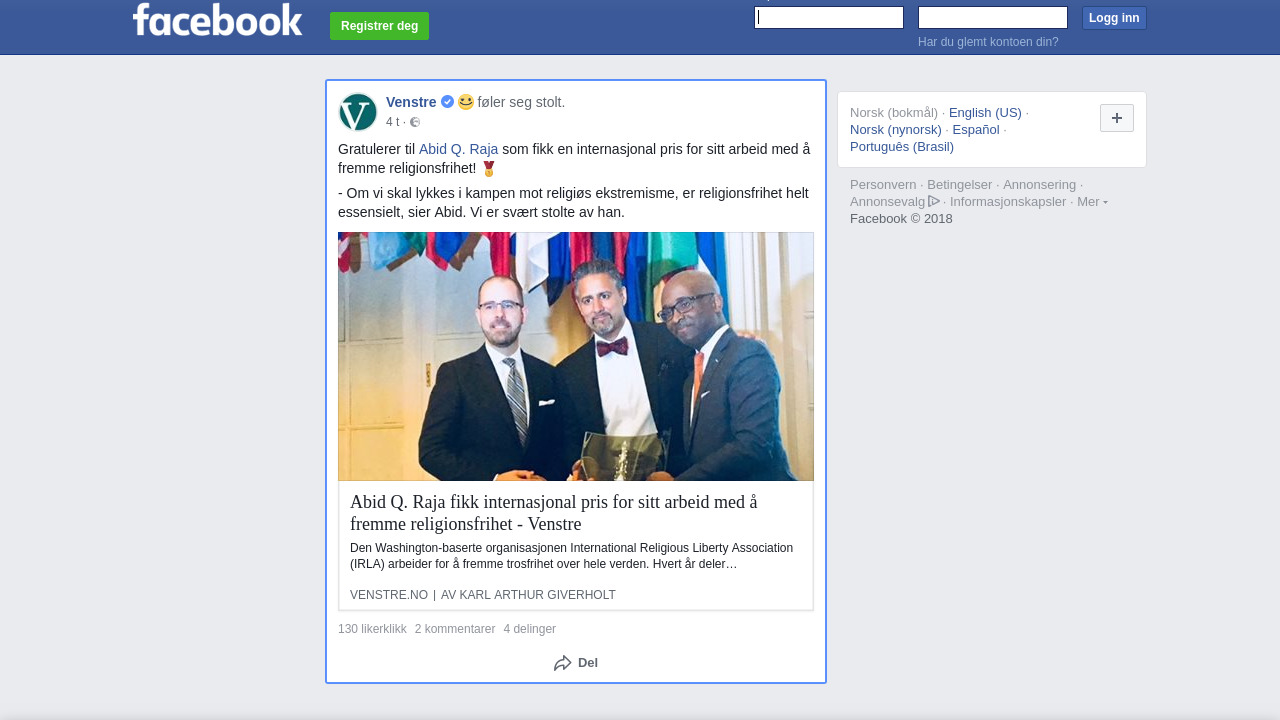This screenshot has height=720, width=1280.
Task: Focus the password input field
Action: (993, 17)
